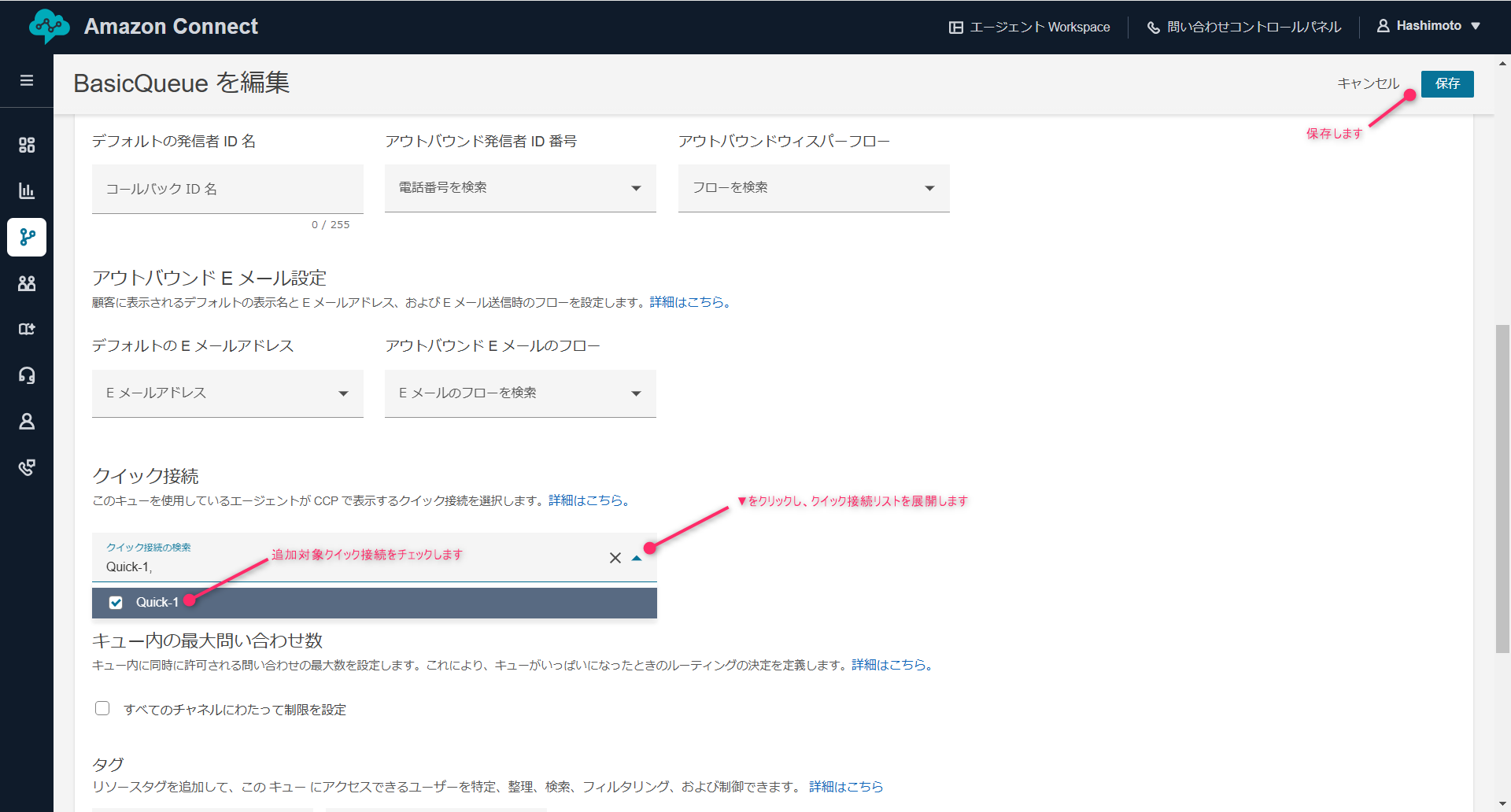Open the dashboard grid icon in sidebar
This screenshot has width=1511, height=812.
click(27, 145)
